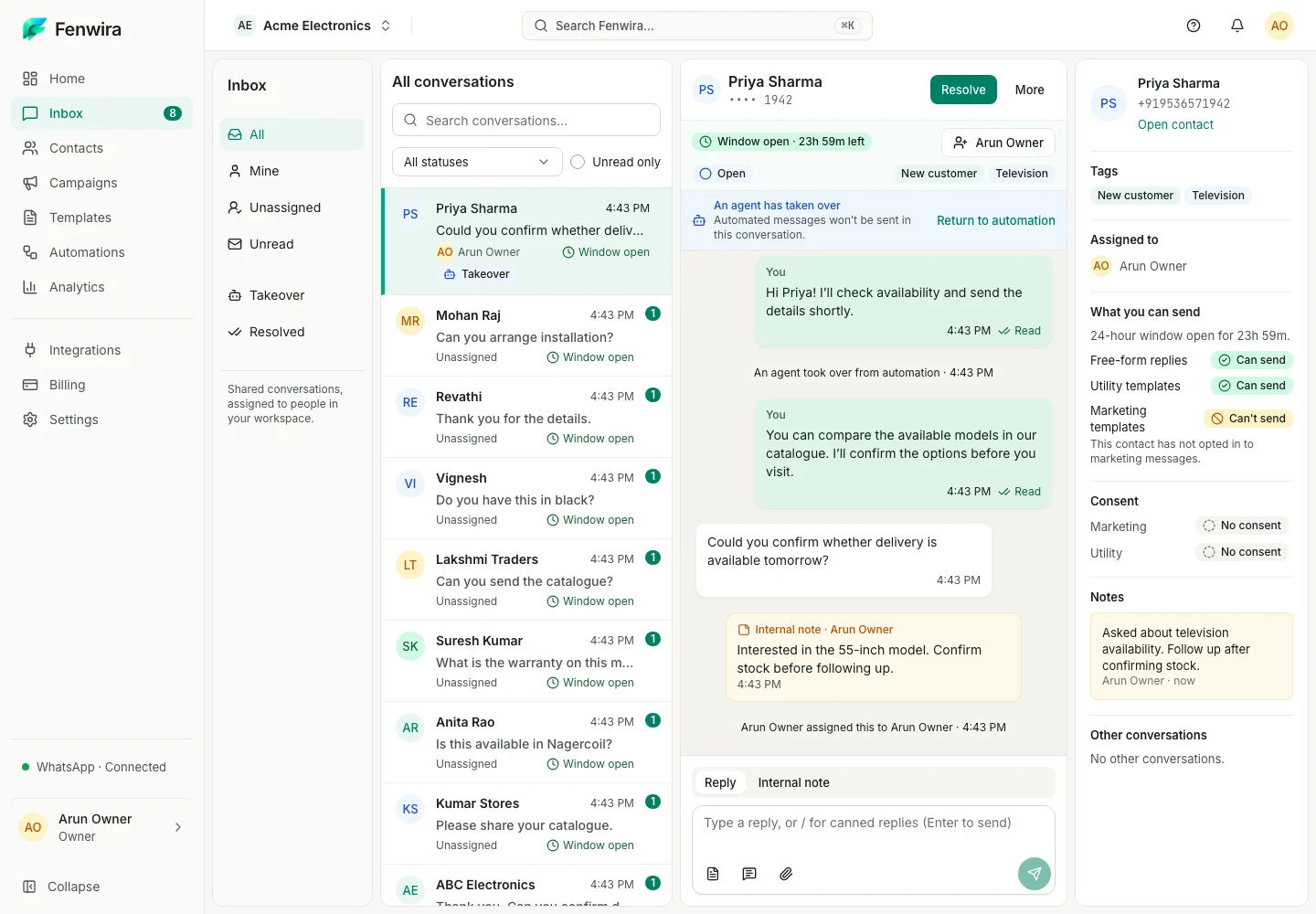This screenshot has height=914, width=1316.
Task: Open Anita Rao conversation
Action: point(526,742)
